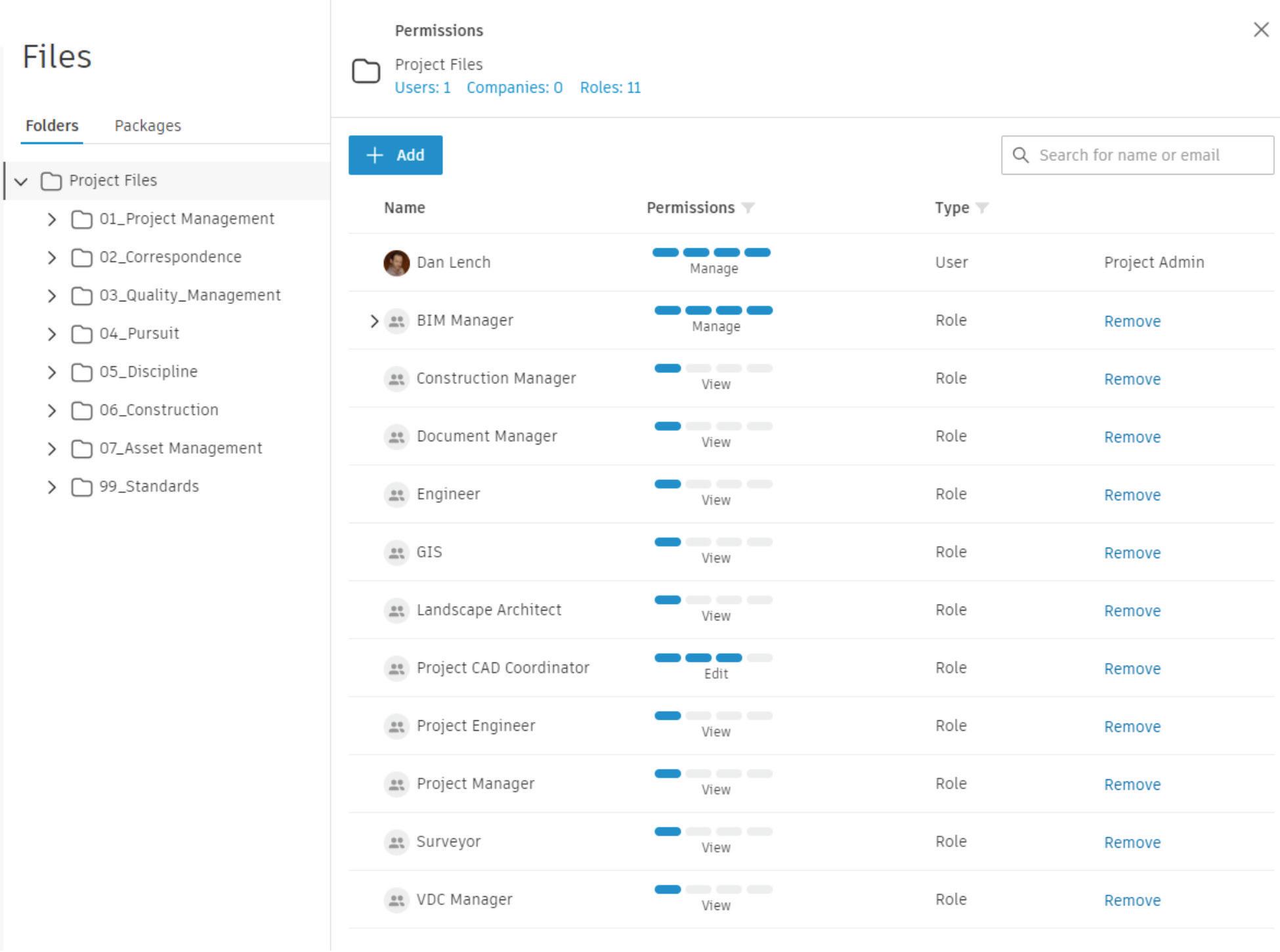Close the Permissions panel
Image resolution: width=1280 pixels, height=952 pixels.
1260,30
